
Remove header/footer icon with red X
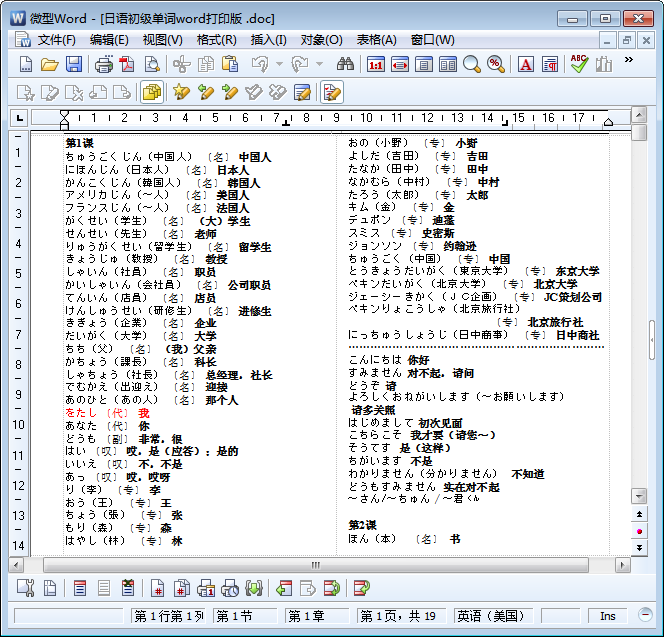(128, 588)
